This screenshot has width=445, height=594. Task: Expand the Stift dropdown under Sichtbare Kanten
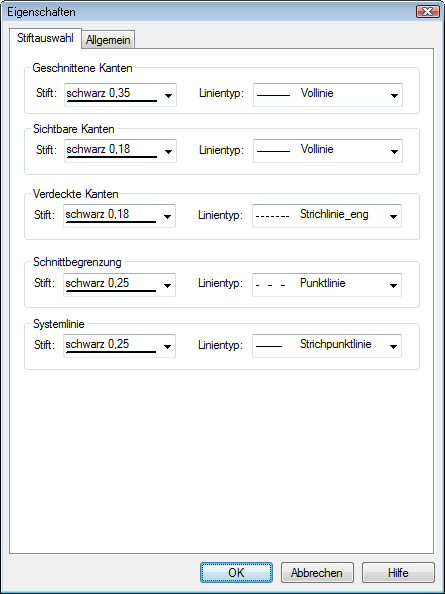pyautogui.click(x=120, y=151)
